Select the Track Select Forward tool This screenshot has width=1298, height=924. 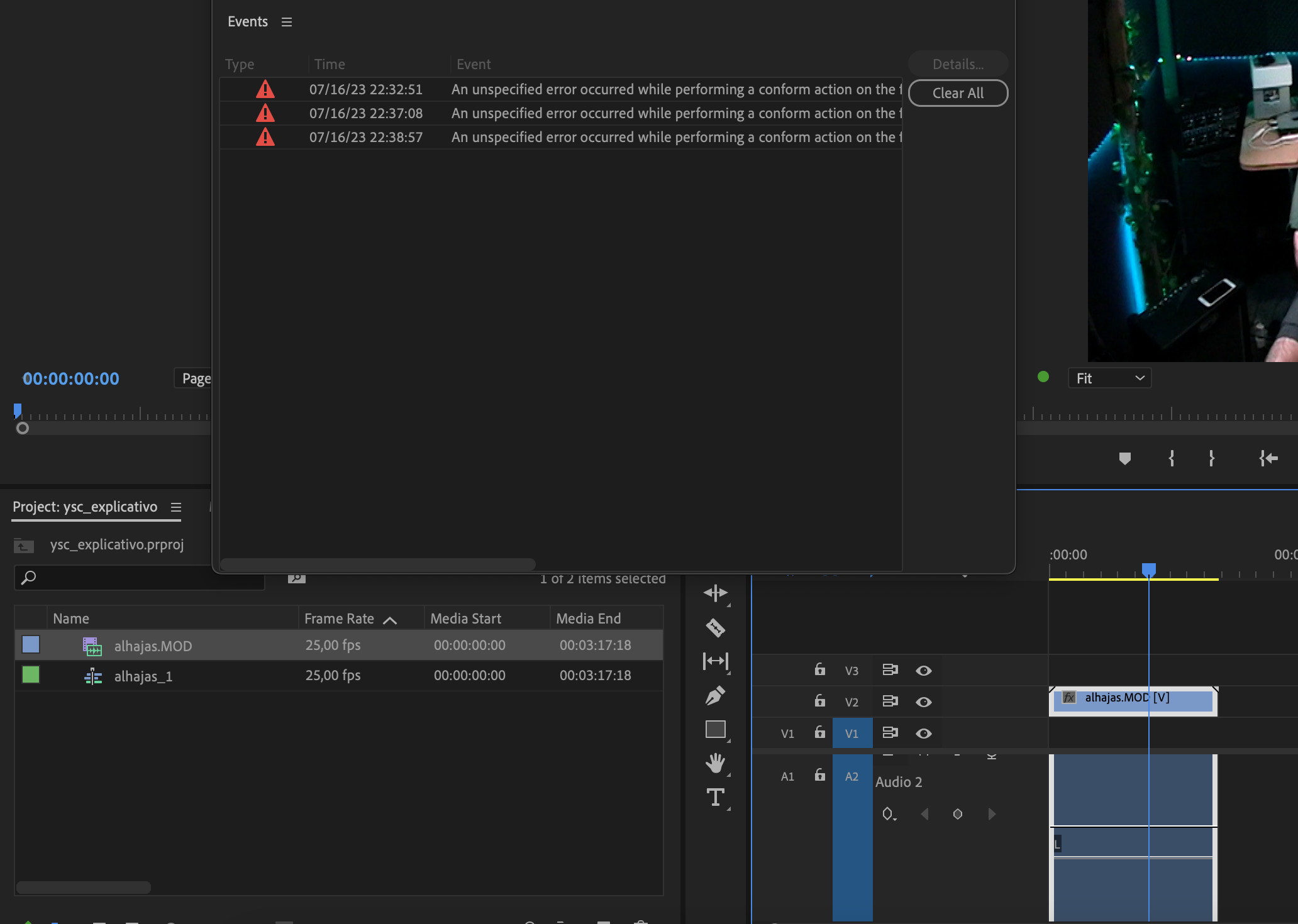(716, 593)
